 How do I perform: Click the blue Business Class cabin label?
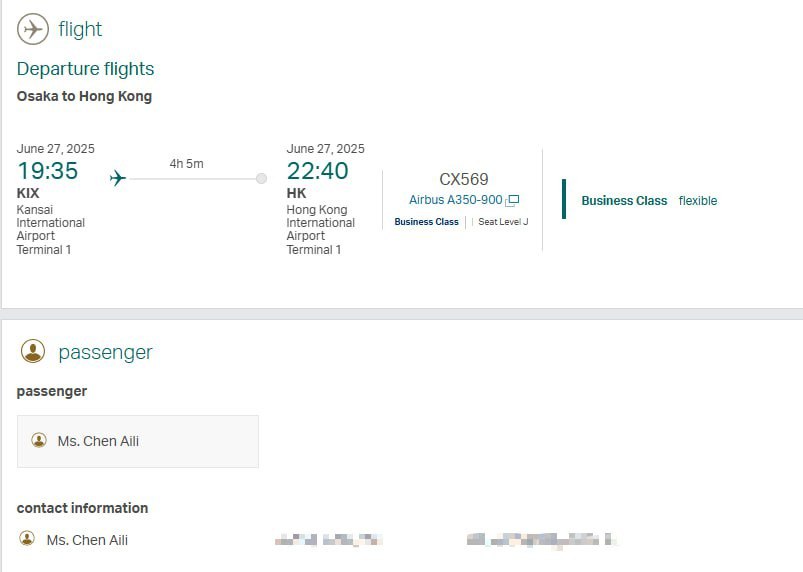click(427, 222)
